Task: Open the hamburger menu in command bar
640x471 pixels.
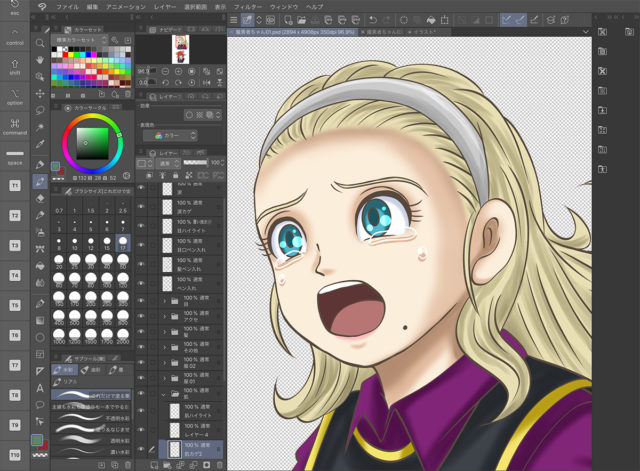Action: click(x=233, y=20)
